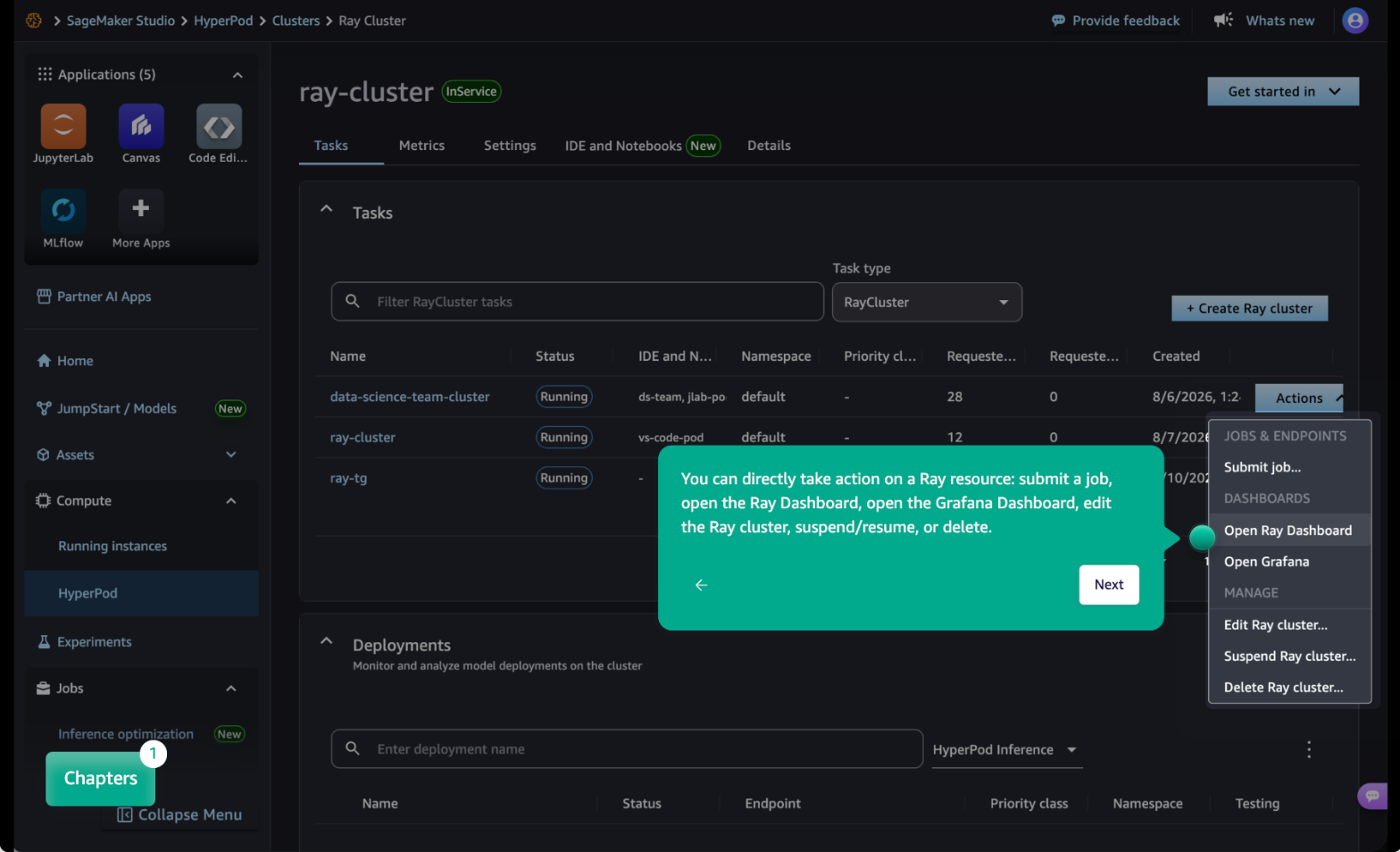
Task: Open the Get started in dropdown
Action: tap(1283, 91)
